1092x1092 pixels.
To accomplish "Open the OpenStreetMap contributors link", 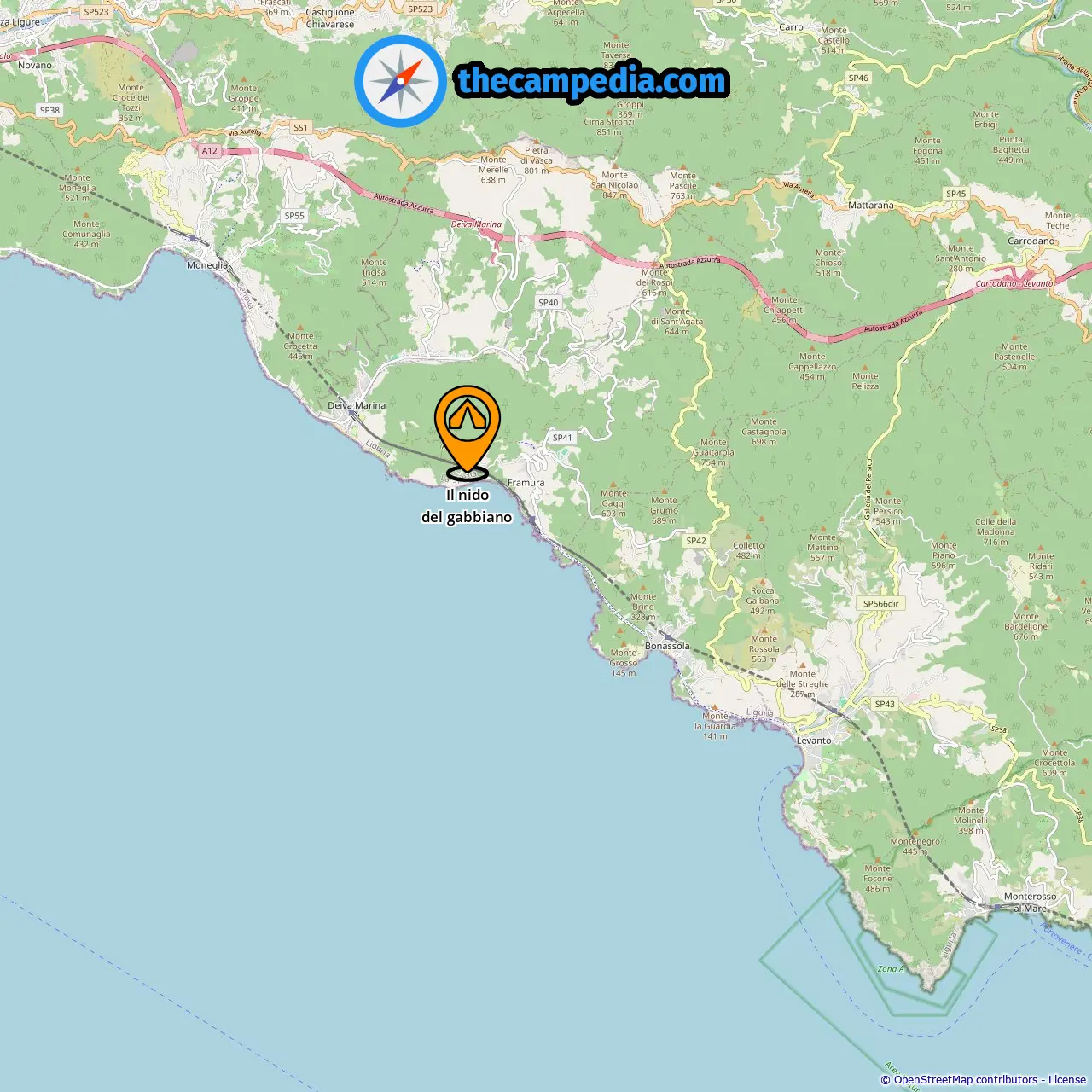I will coord(966,1080).
